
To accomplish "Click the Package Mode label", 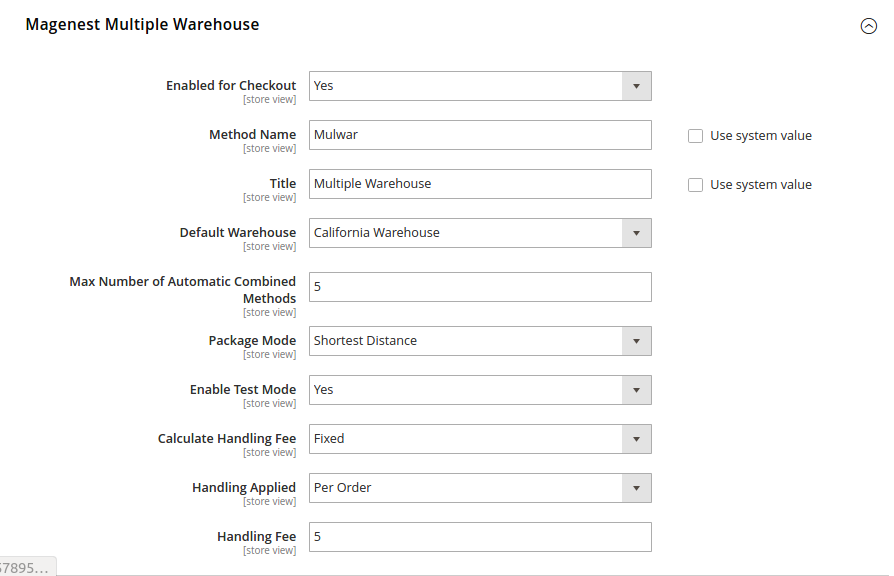I will 252,340.
